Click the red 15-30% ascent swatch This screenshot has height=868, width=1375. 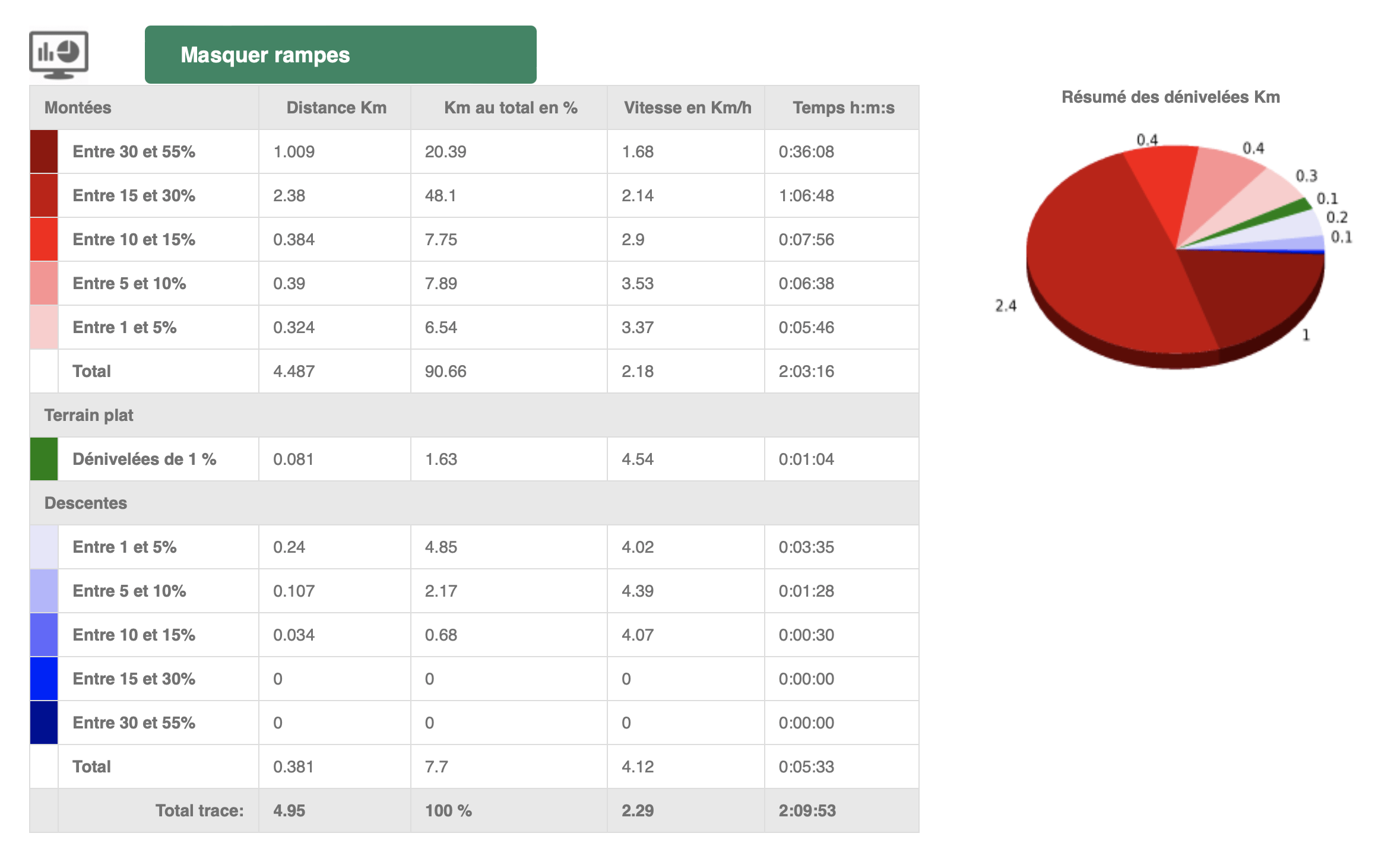[x=44, y=195]
